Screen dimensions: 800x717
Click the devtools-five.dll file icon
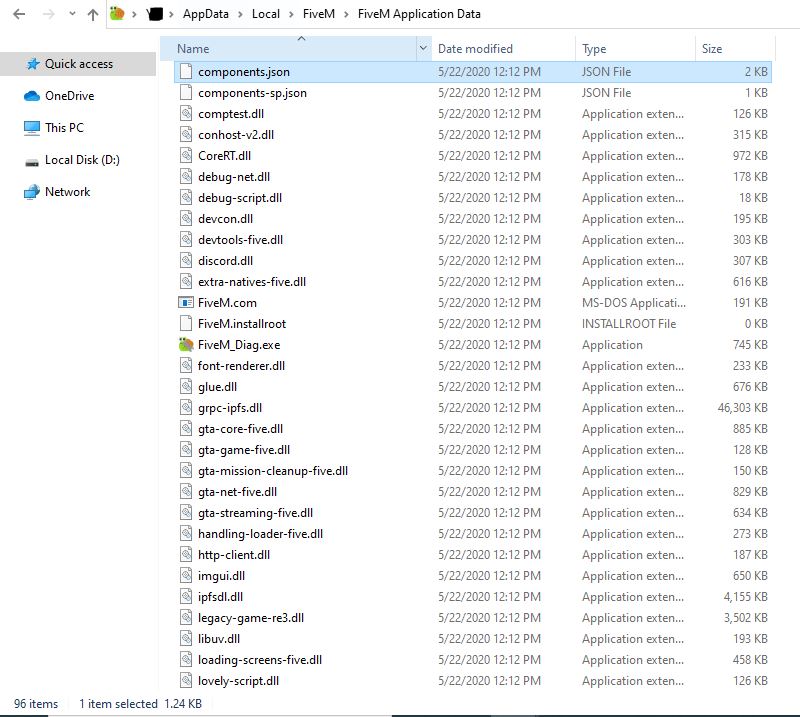point(186,240)
